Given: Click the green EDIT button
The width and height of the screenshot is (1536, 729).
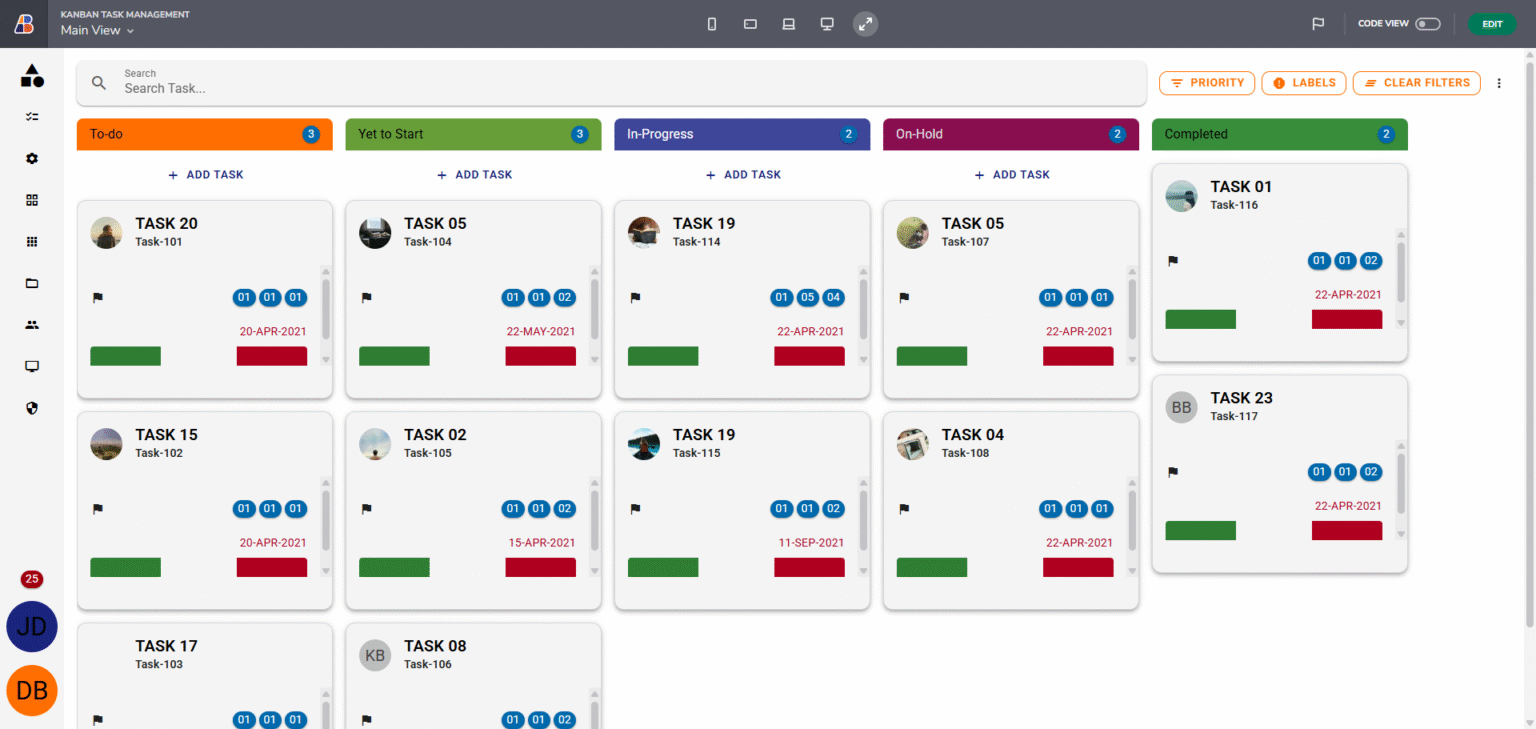Looking at the screenshot, I should tap(1491, 24).
